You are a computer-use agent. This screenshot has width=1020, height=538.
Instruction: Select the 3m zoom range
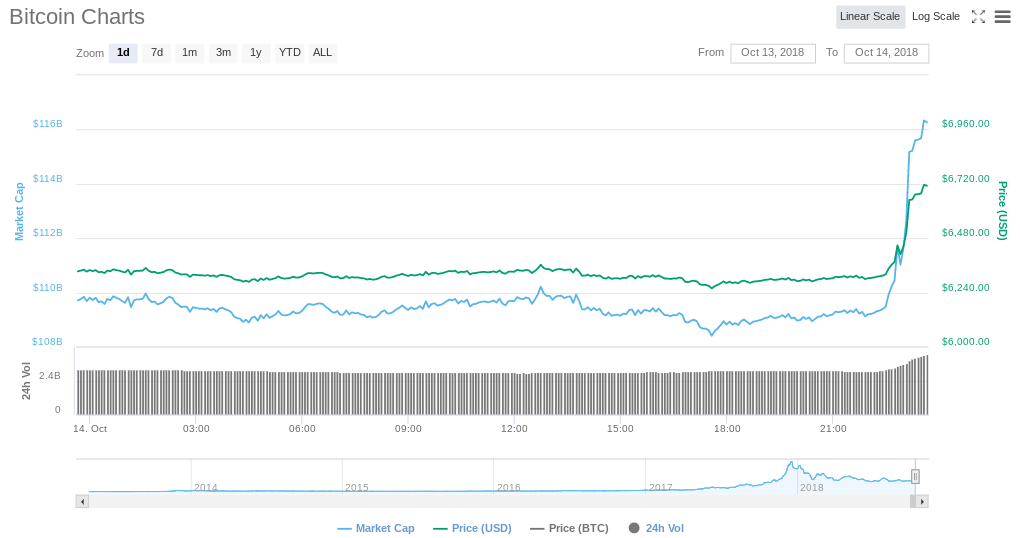(223, 53)
